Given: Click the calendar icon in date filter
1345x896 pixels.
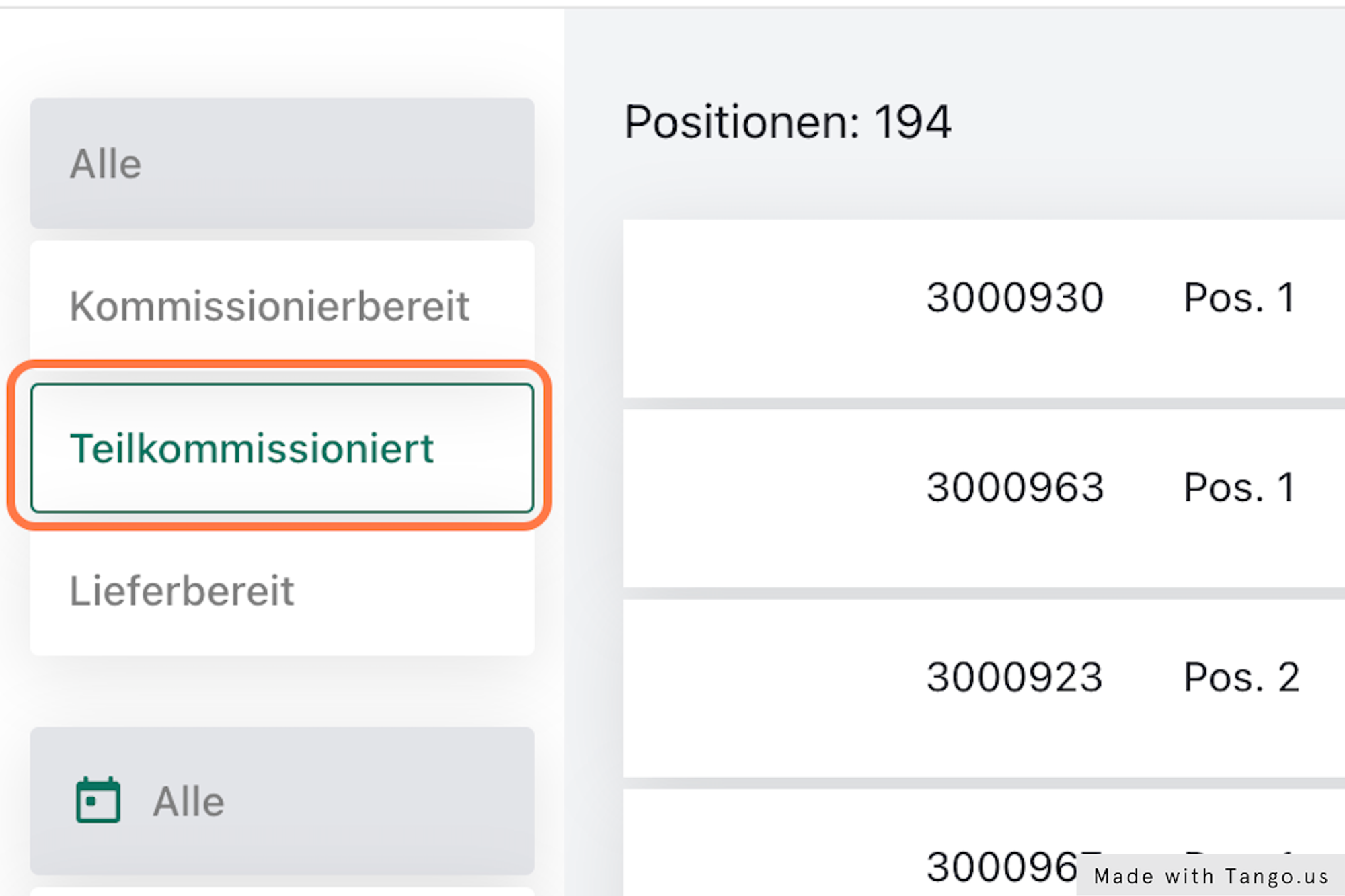Looking at the screenshot, I should tap(98, 800).
